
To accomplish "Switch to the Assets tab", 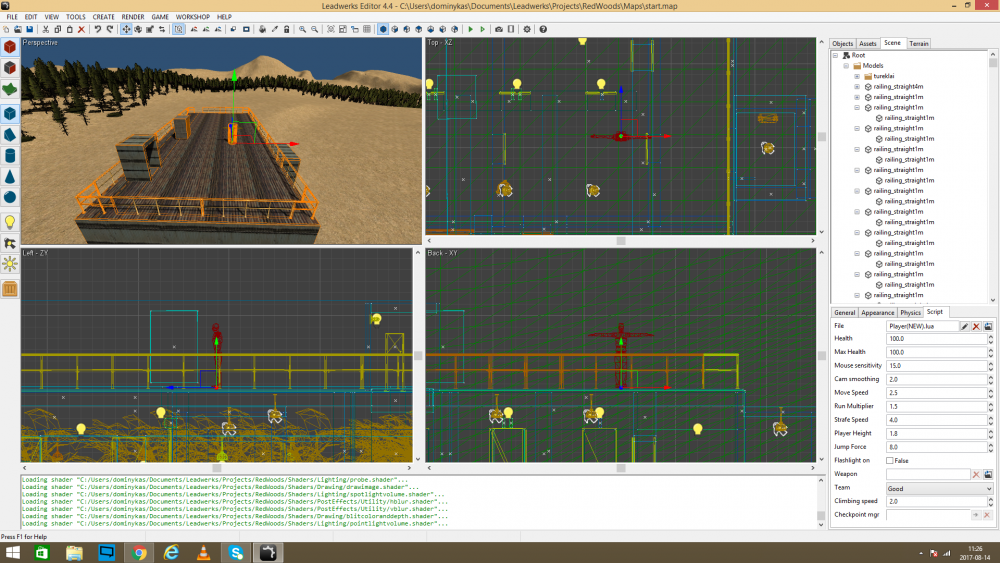I will [868, 44].
